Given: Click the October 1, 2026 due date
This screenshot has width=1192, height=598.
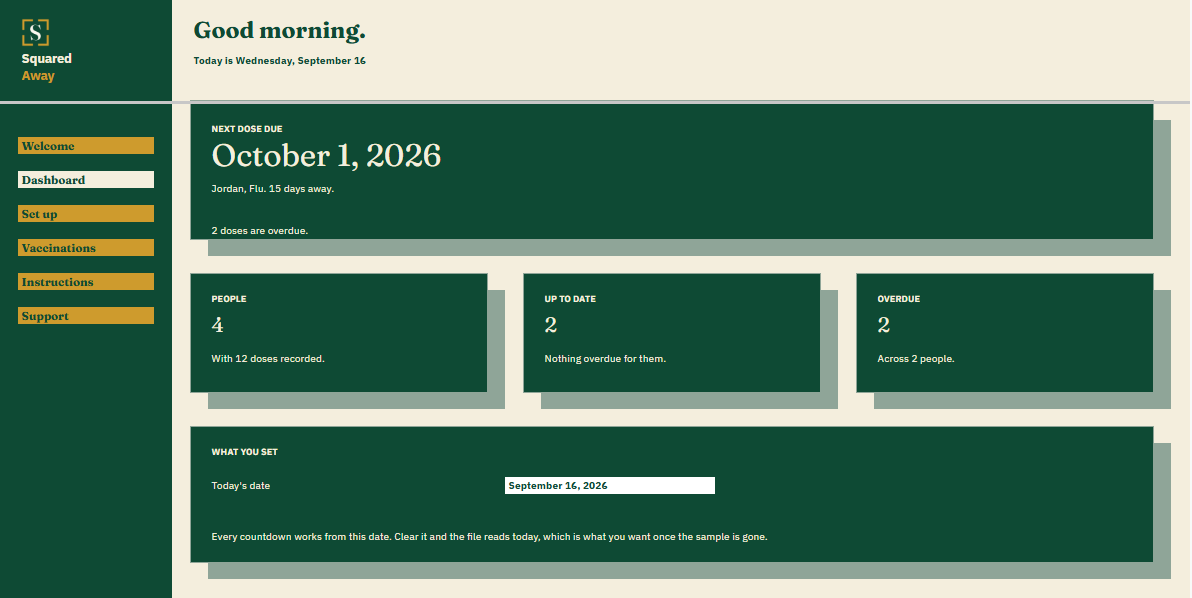Looking at the screenshot, I should point(326,156).
